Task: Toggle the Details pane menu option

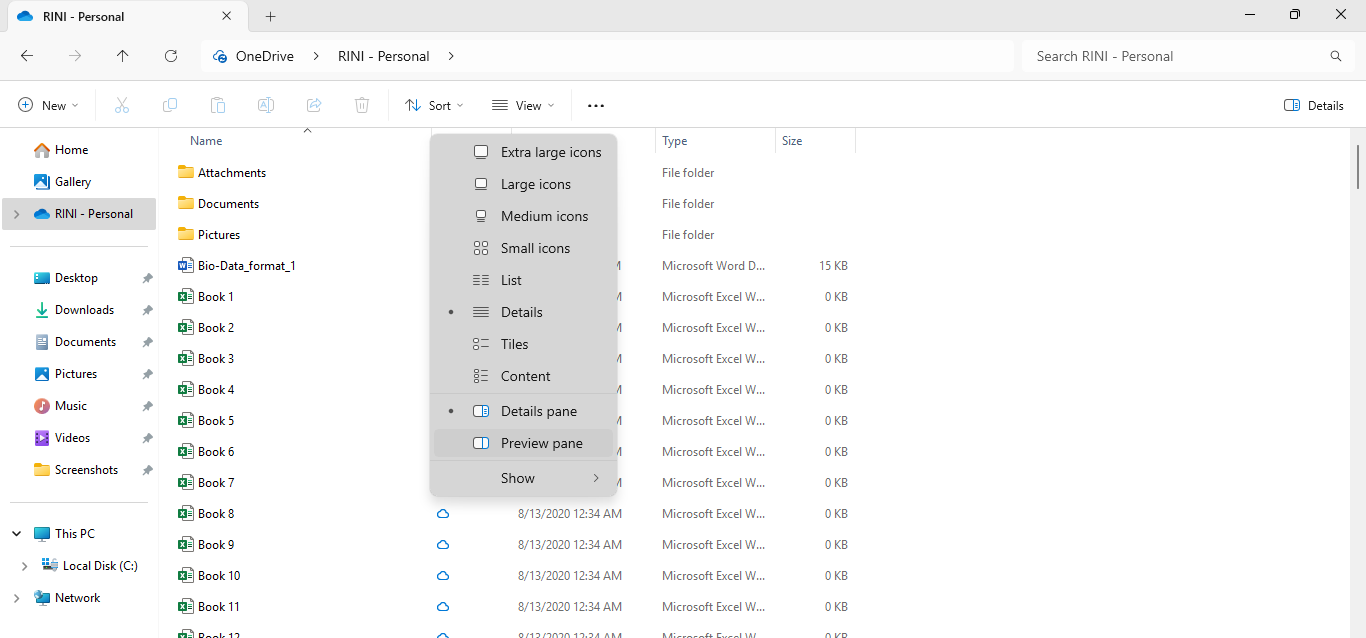Action: click(538, 411)
